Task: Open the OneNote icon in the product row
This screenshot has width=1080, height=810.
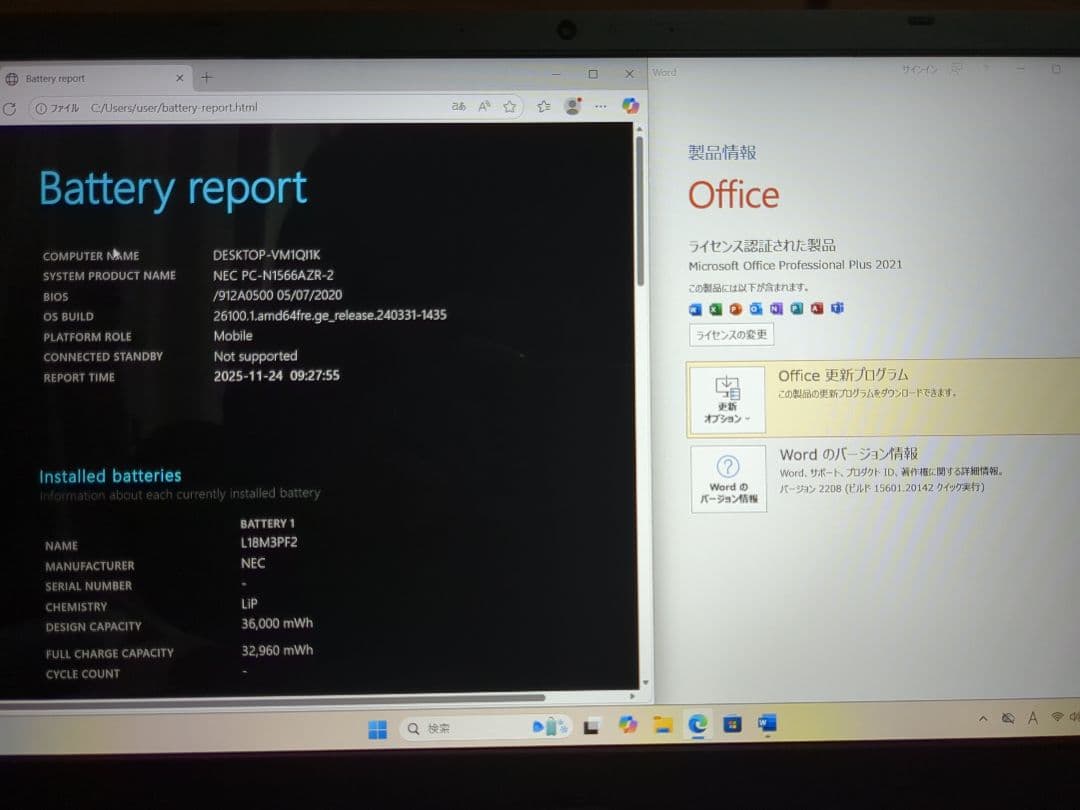Action: pyautogui.click(x=776, y=309)
